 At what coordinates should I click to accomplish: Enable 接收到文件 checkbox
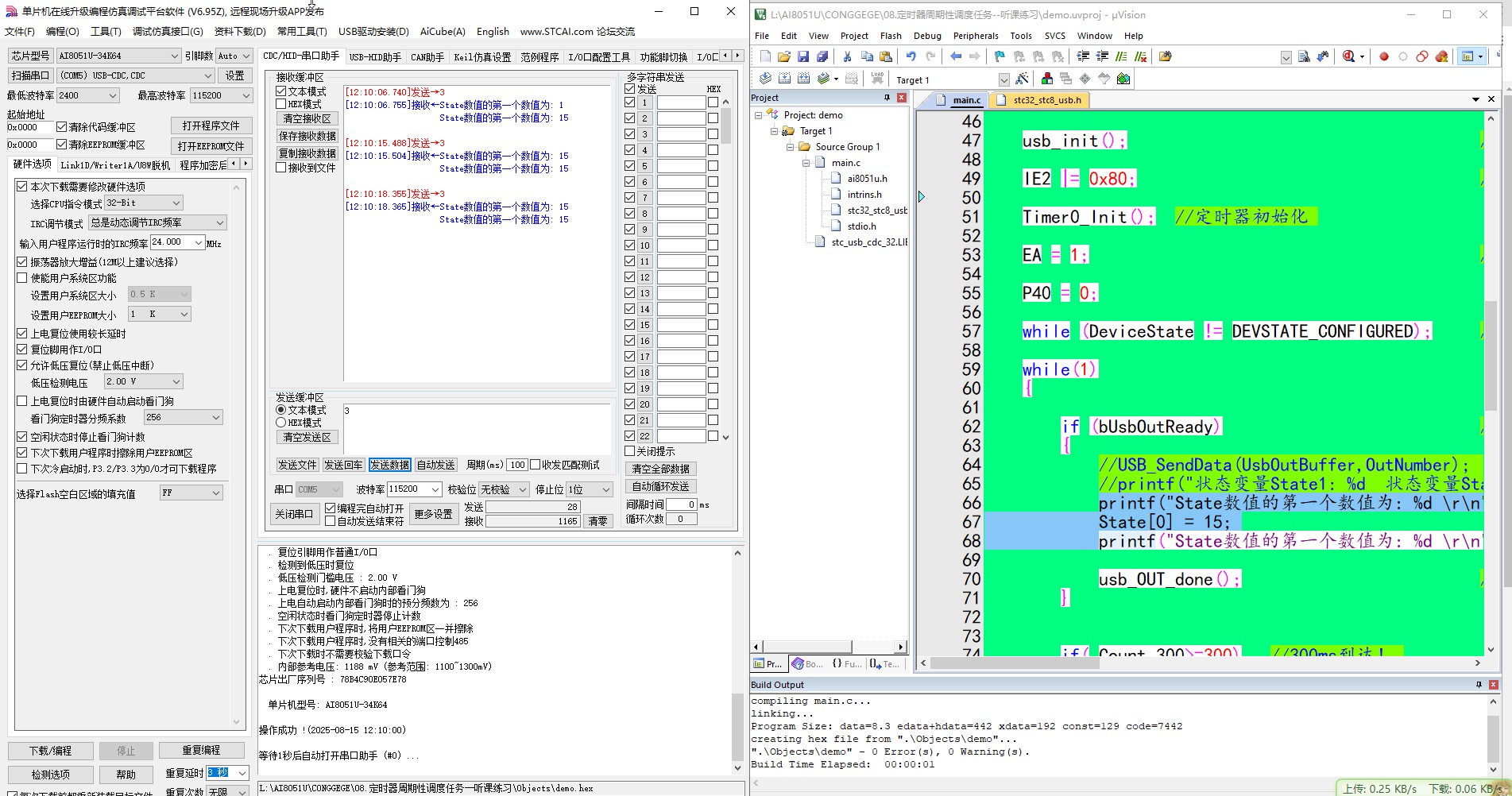pos(281,168)
